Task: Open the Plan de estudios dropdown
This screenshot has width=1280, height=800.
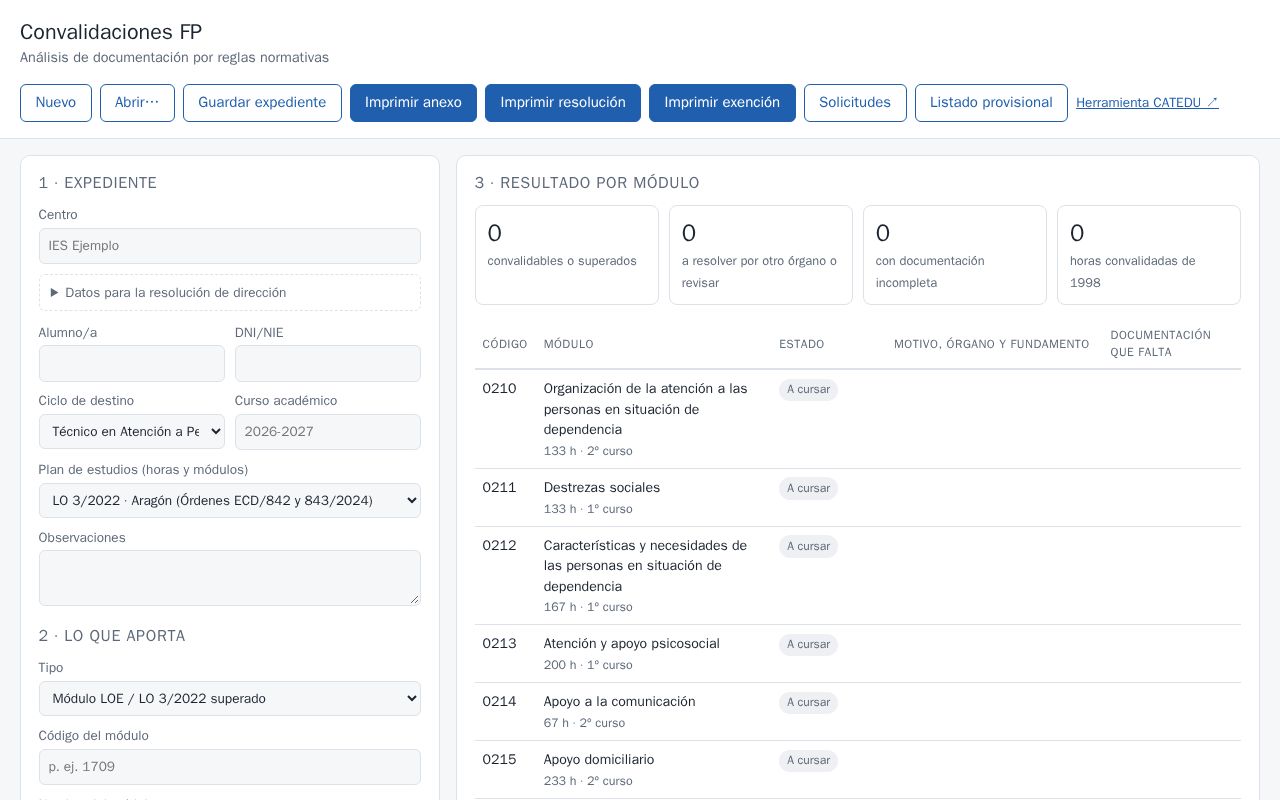Action: (230, 500)
